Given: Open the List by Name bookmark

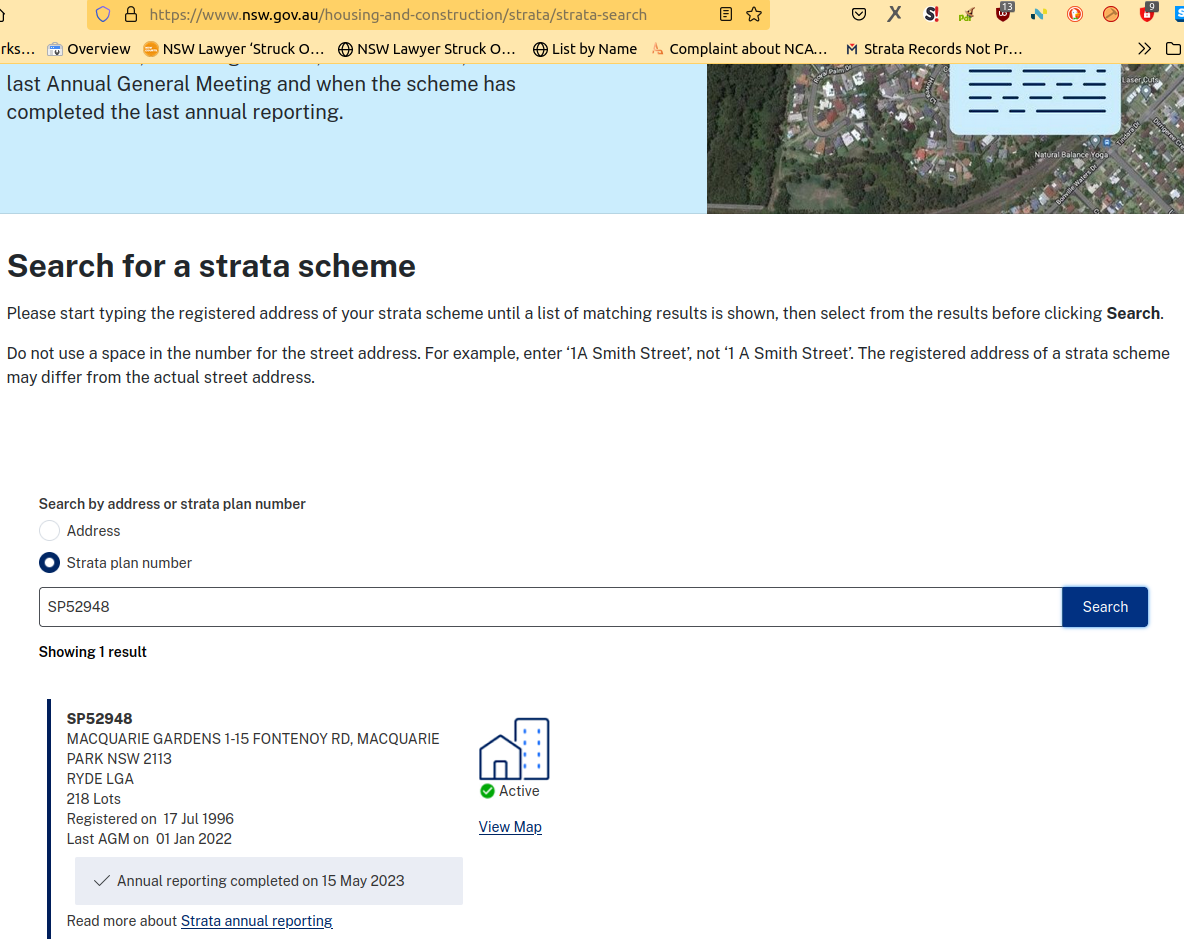Looking at the screenshot, I should [x=585, y=49].
